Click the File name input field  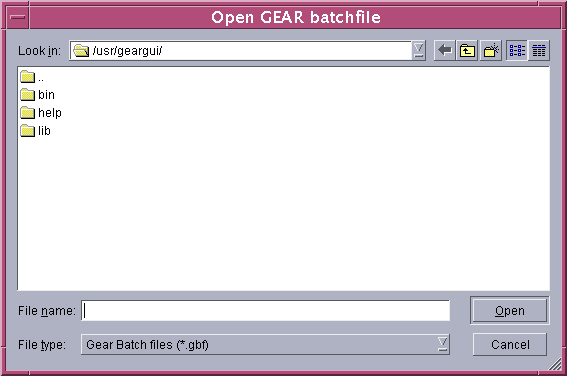pyautogui.click(x=265, y=311)
